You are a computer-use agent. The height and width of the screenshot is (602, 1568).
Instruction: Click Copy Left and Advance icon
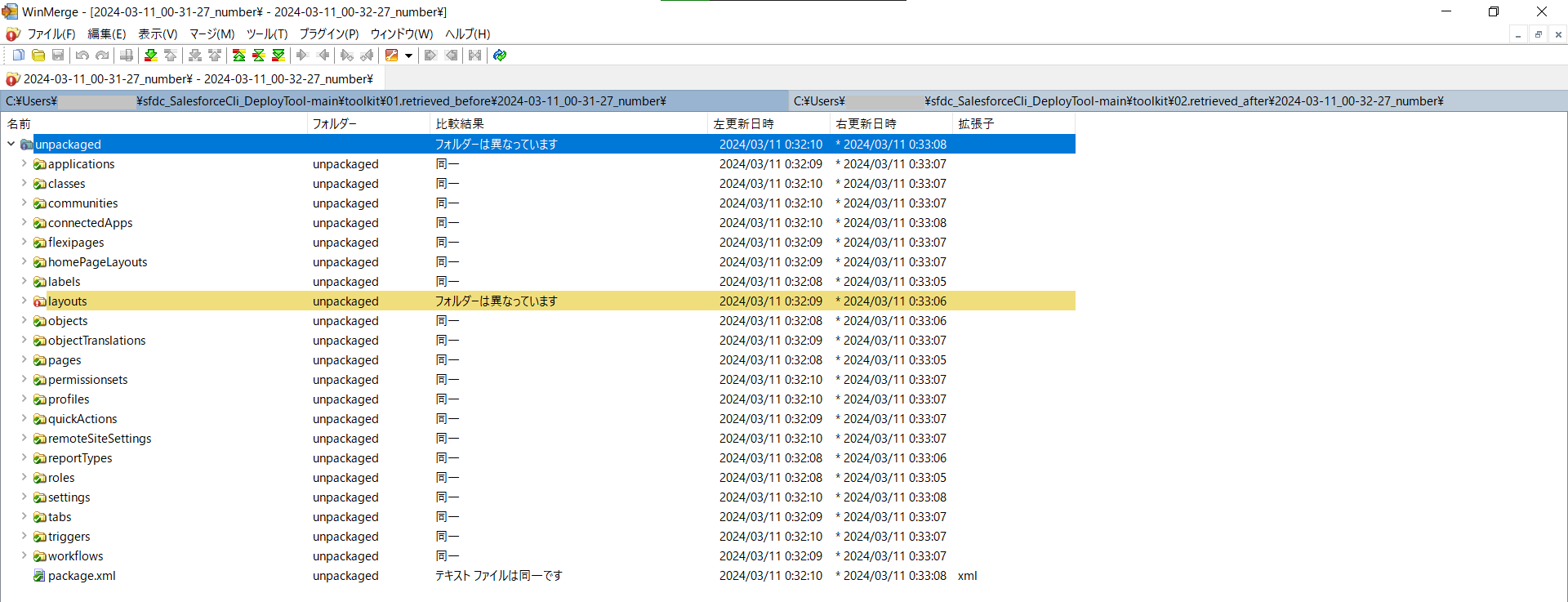367,55
